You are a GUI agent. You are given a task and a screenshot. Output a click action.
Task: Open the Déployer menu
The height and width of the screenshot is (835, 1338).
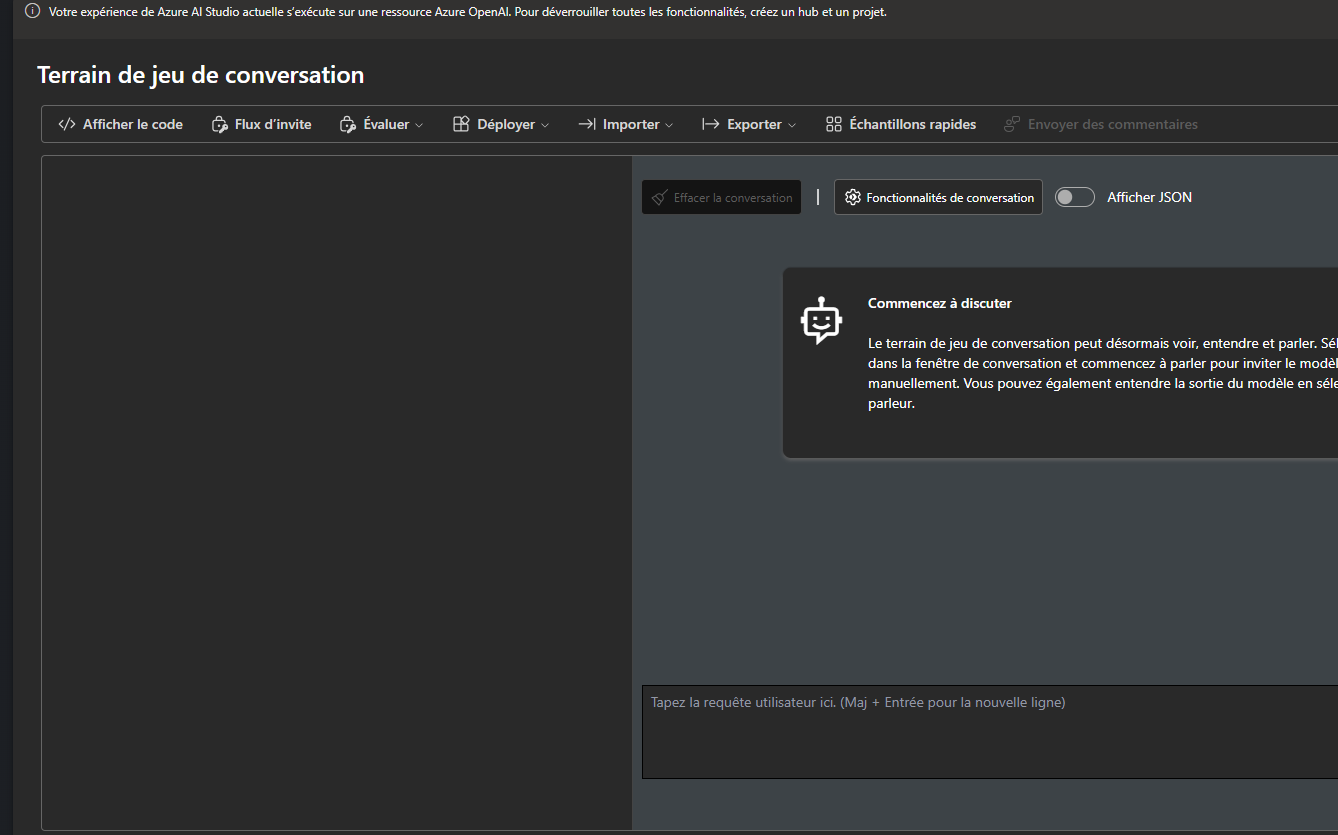coord(502,124)
